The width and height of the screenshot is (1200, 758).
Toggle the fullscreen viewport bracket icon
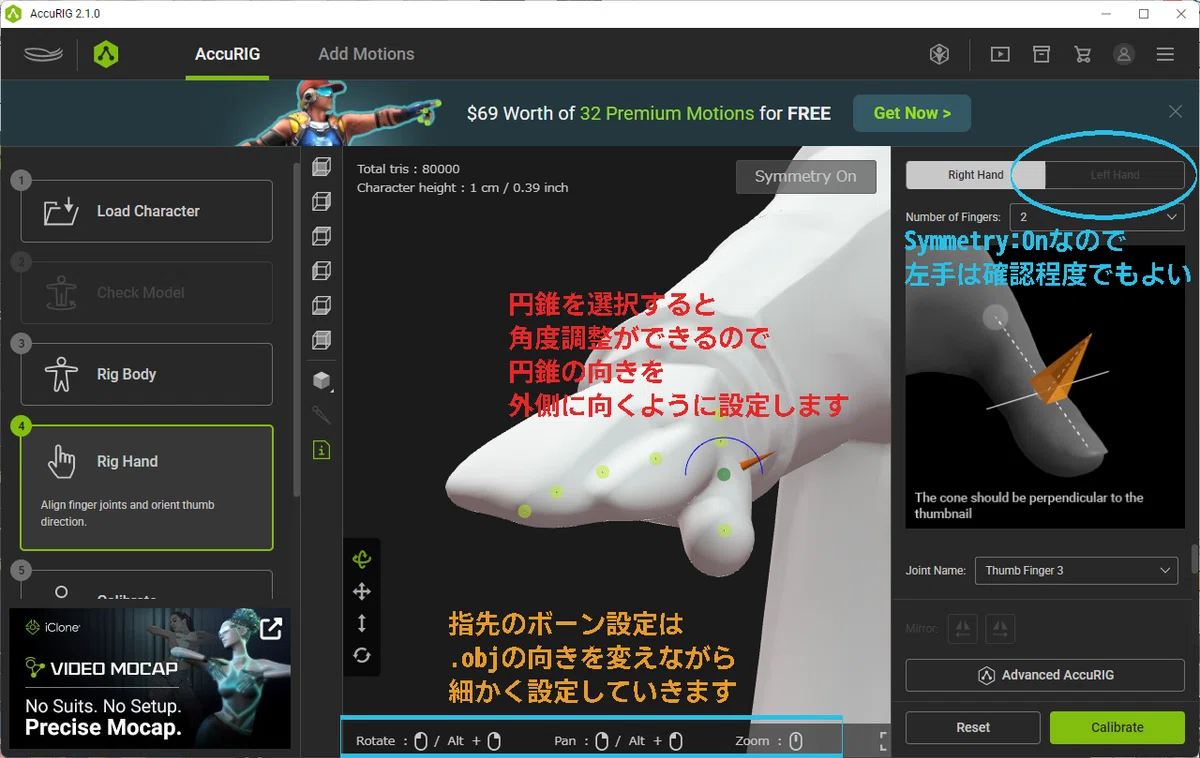pos(884,741)
